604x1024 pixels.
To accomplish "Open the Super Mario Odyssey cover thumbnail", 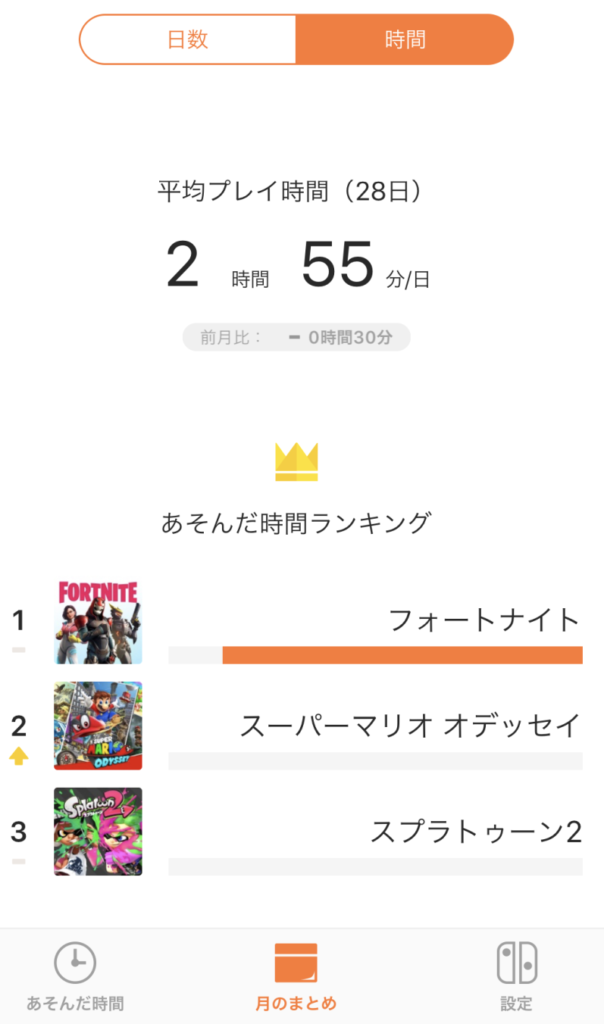I will (98, 726).
